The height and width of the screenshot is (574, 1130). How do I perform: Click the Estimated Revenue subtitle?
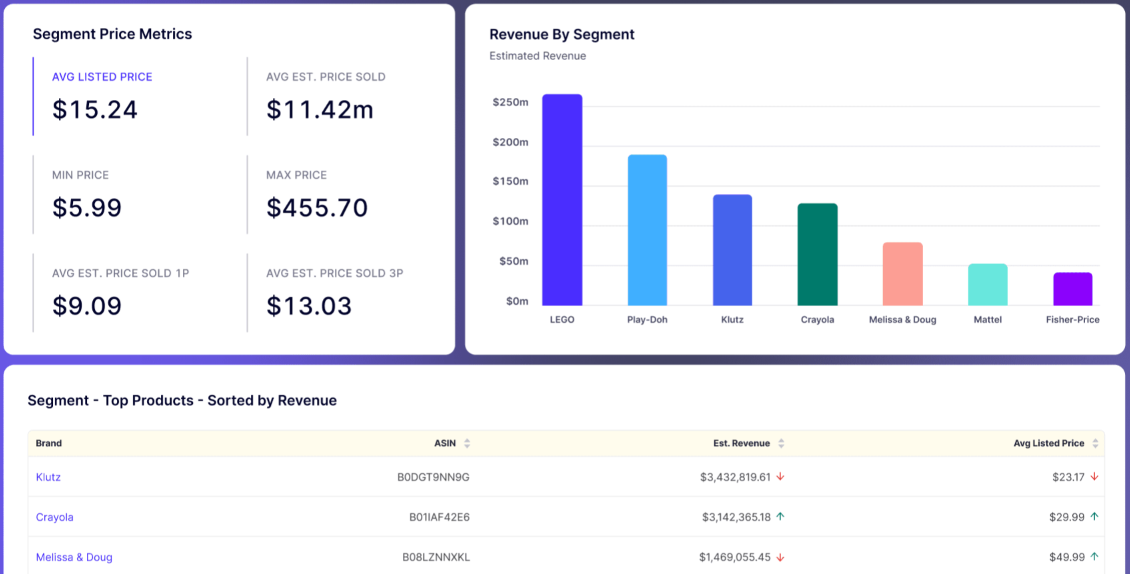point(538,56)
